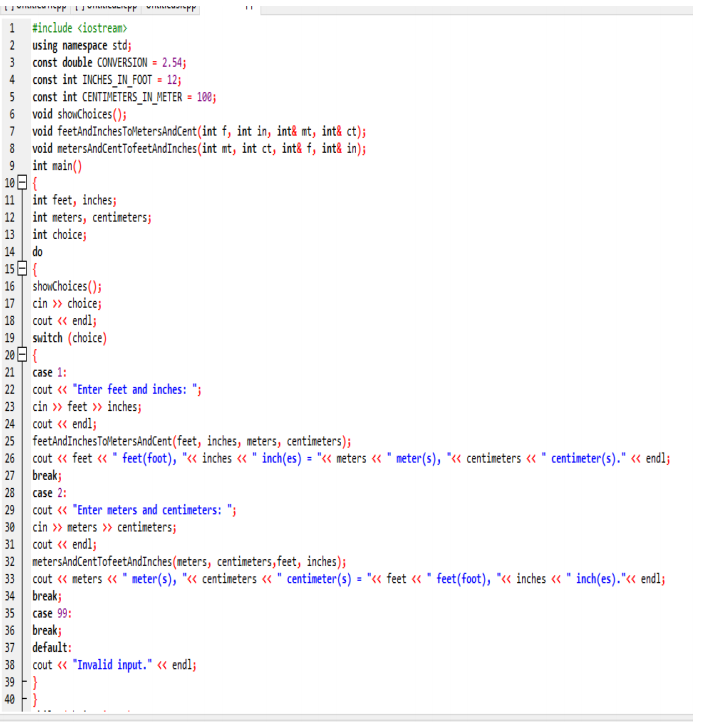Click 'cout << endl;' on line 18

coord(64,320)
